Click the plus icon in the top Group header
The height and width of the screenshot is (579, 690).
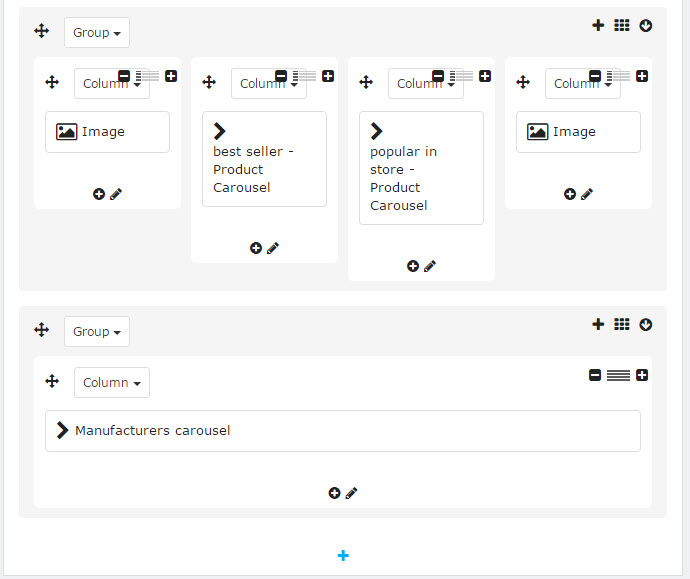(x=598, y=26)
